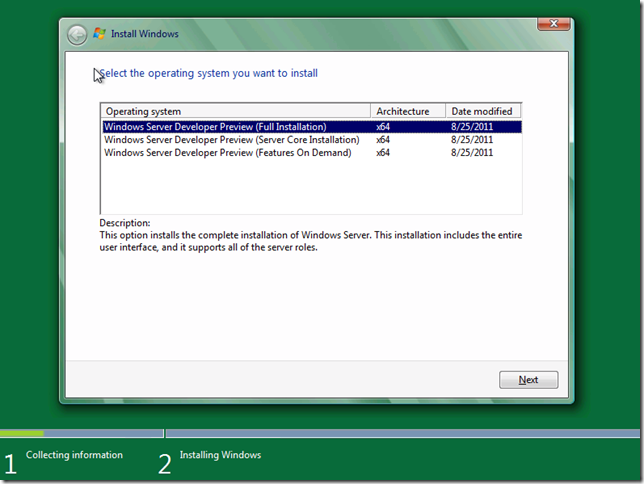Click the x64 cell in Features On Demand row
This screenshot has width=644, height=484.
click(383, 153)
